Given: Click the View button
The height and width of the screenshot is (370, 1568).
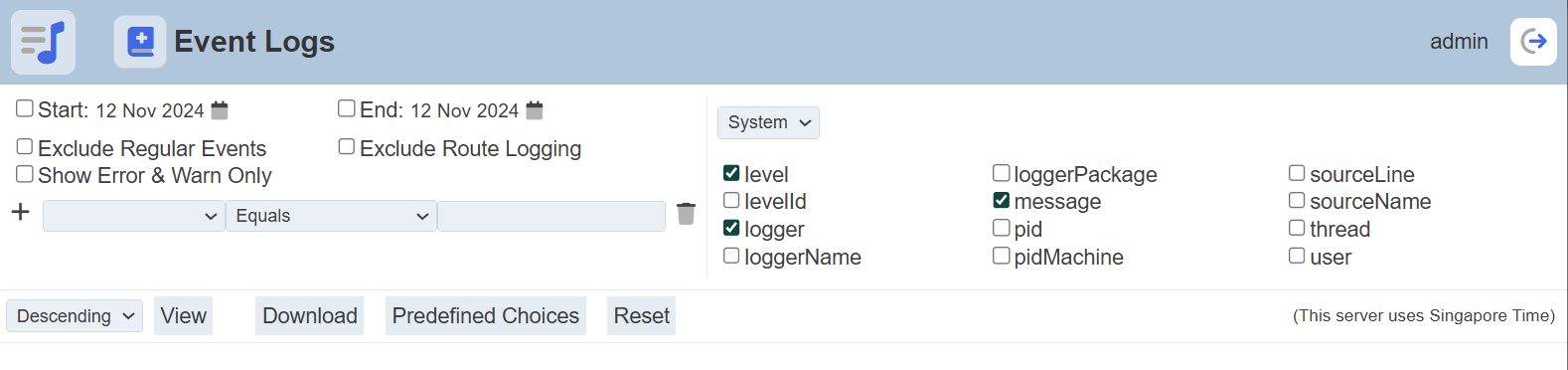Looking at the screenshot, I should pyautogui.click(x=183, y=316).
